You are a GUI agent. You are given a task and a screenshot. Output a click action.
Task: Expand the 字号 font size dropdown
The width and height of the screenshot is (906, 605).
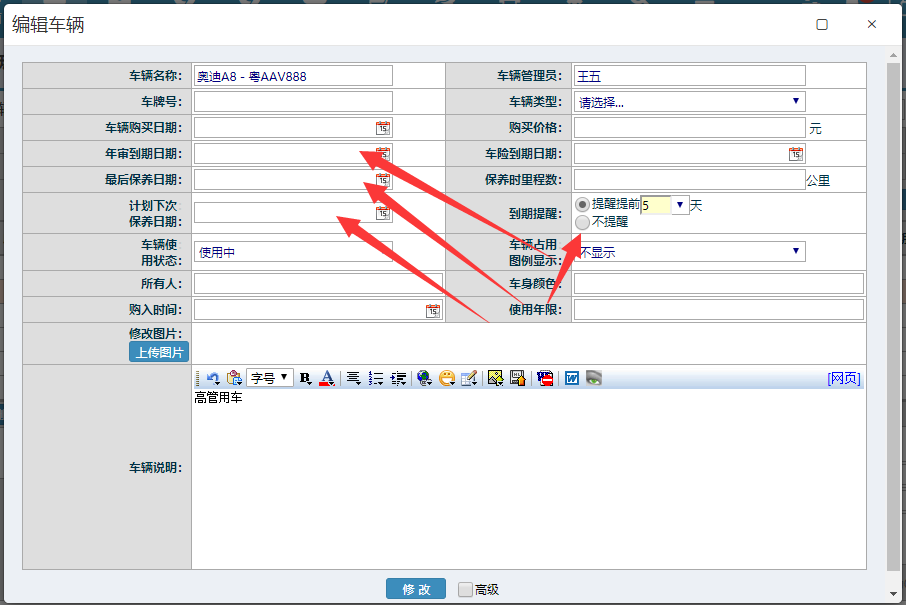point(270,378)
